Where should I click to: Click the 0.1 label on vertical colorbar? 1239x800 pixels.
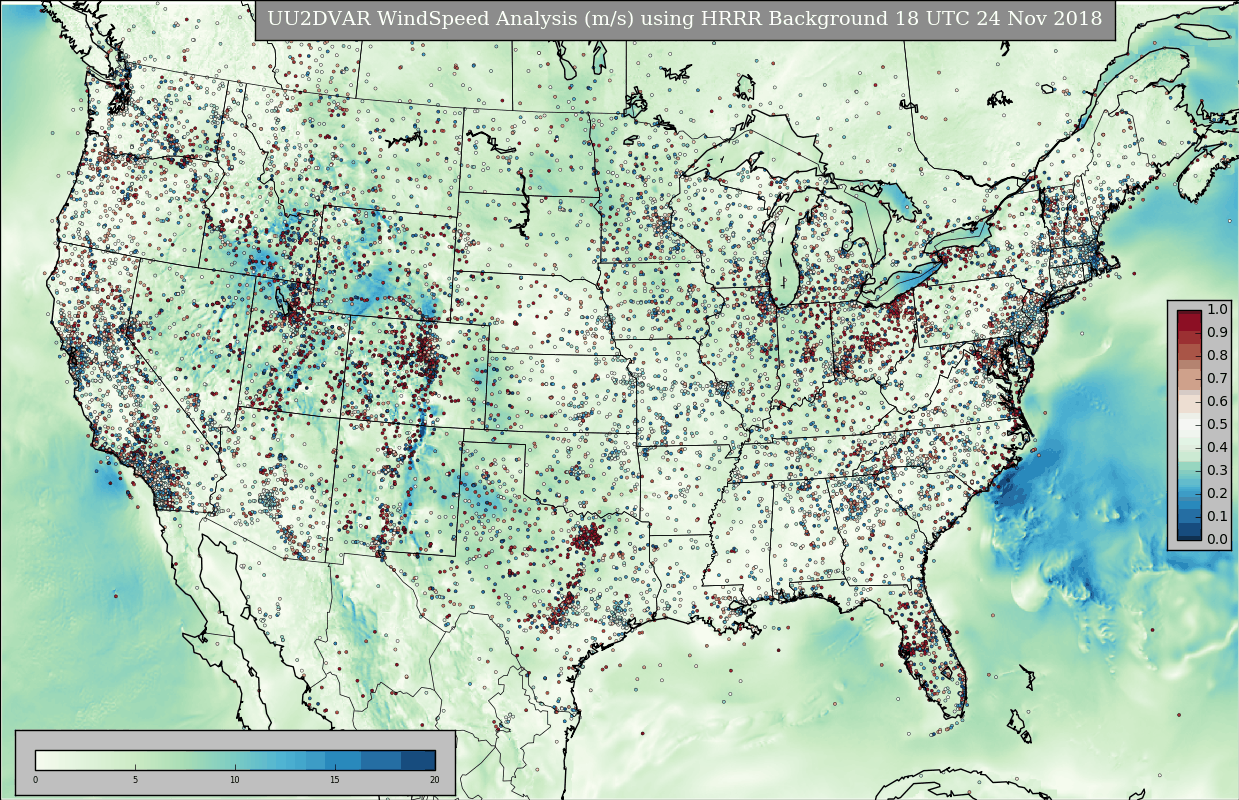pyautogui.click(x=1217, y=516)
